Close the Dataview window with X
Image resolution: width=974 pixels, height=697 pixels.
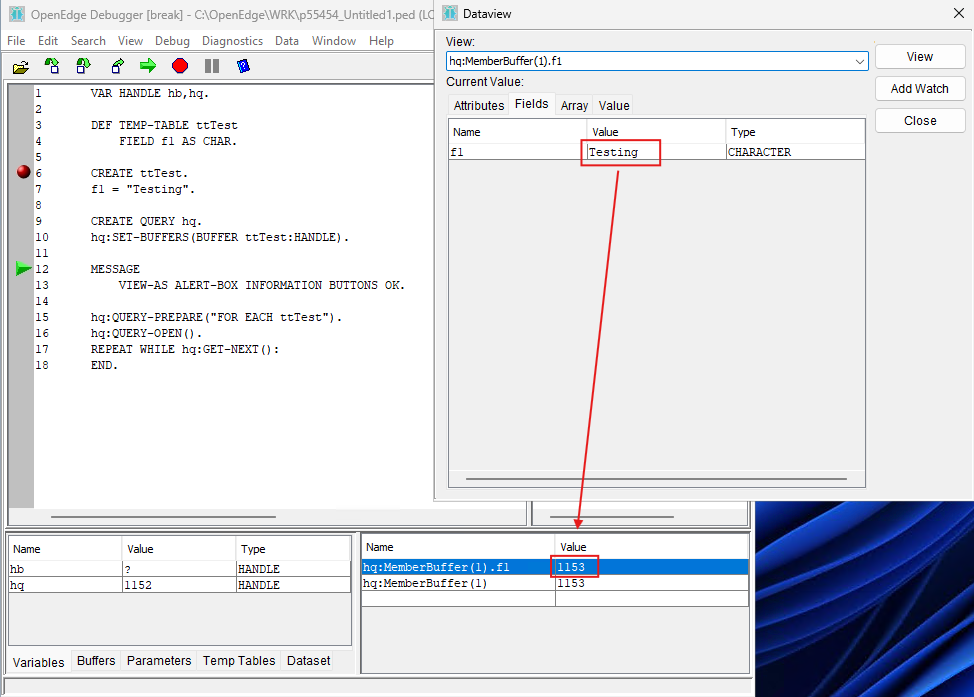958,13
